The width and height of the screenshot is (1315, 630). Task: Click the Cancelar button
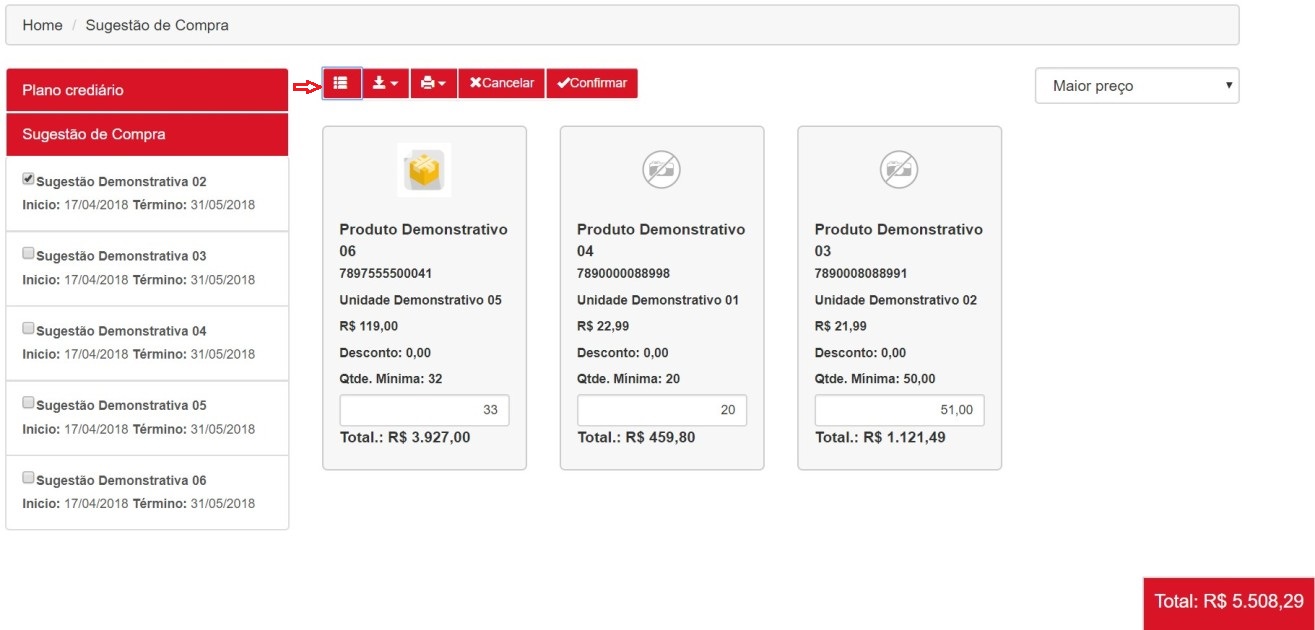[502, 83]
